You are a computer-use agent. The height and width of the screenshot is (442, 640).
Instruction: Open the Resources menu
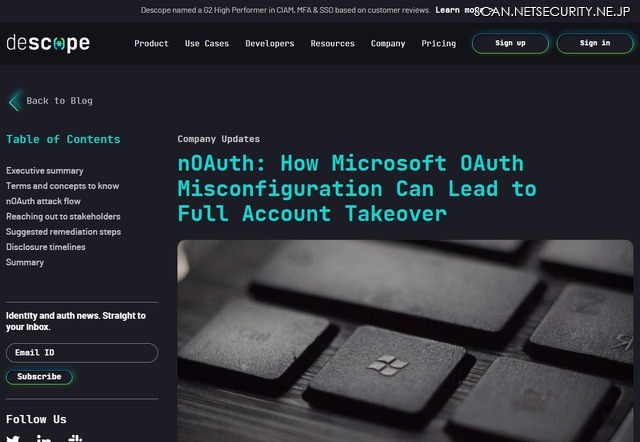pos(332,43)
